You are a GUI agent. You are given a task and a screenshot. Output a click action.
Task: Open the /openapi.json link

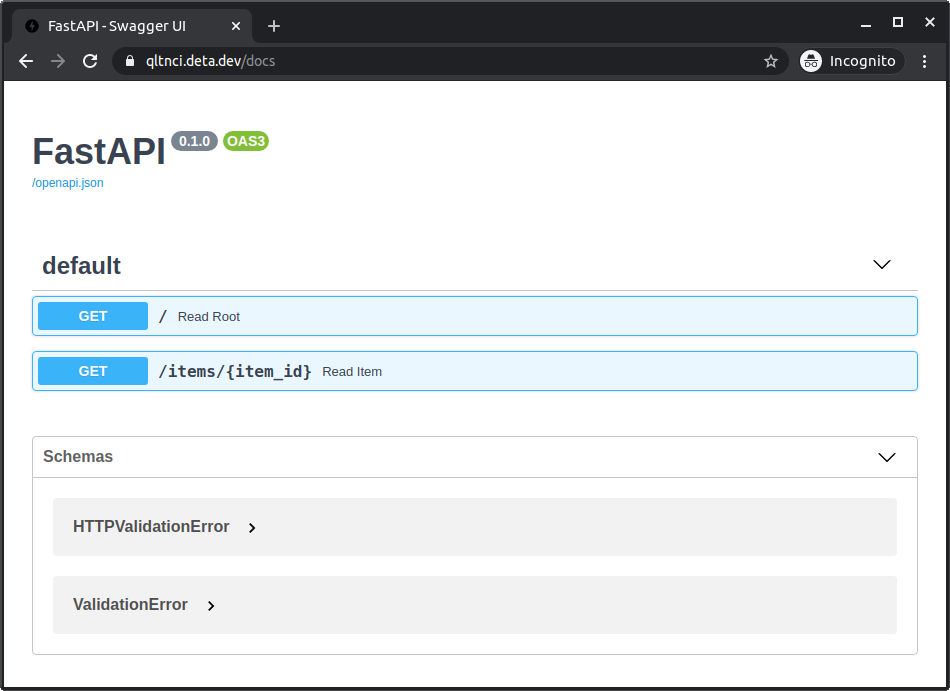(68, 183)
